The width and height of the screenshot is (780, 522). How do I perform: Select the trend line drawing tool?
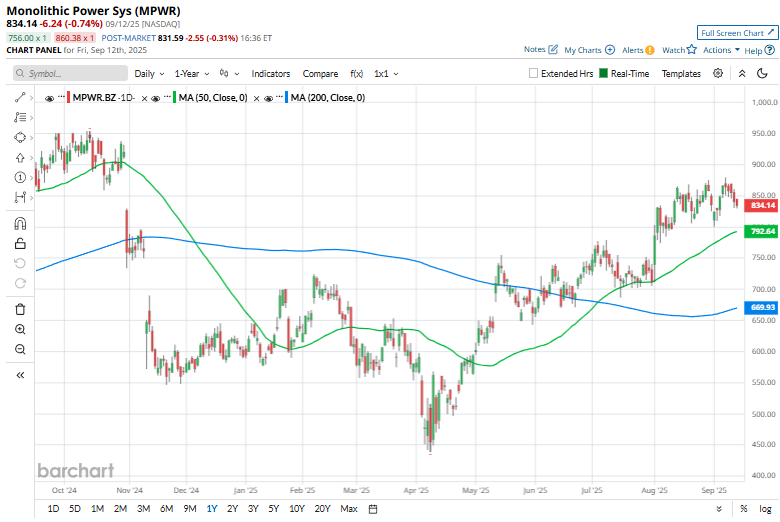(20, 98)
